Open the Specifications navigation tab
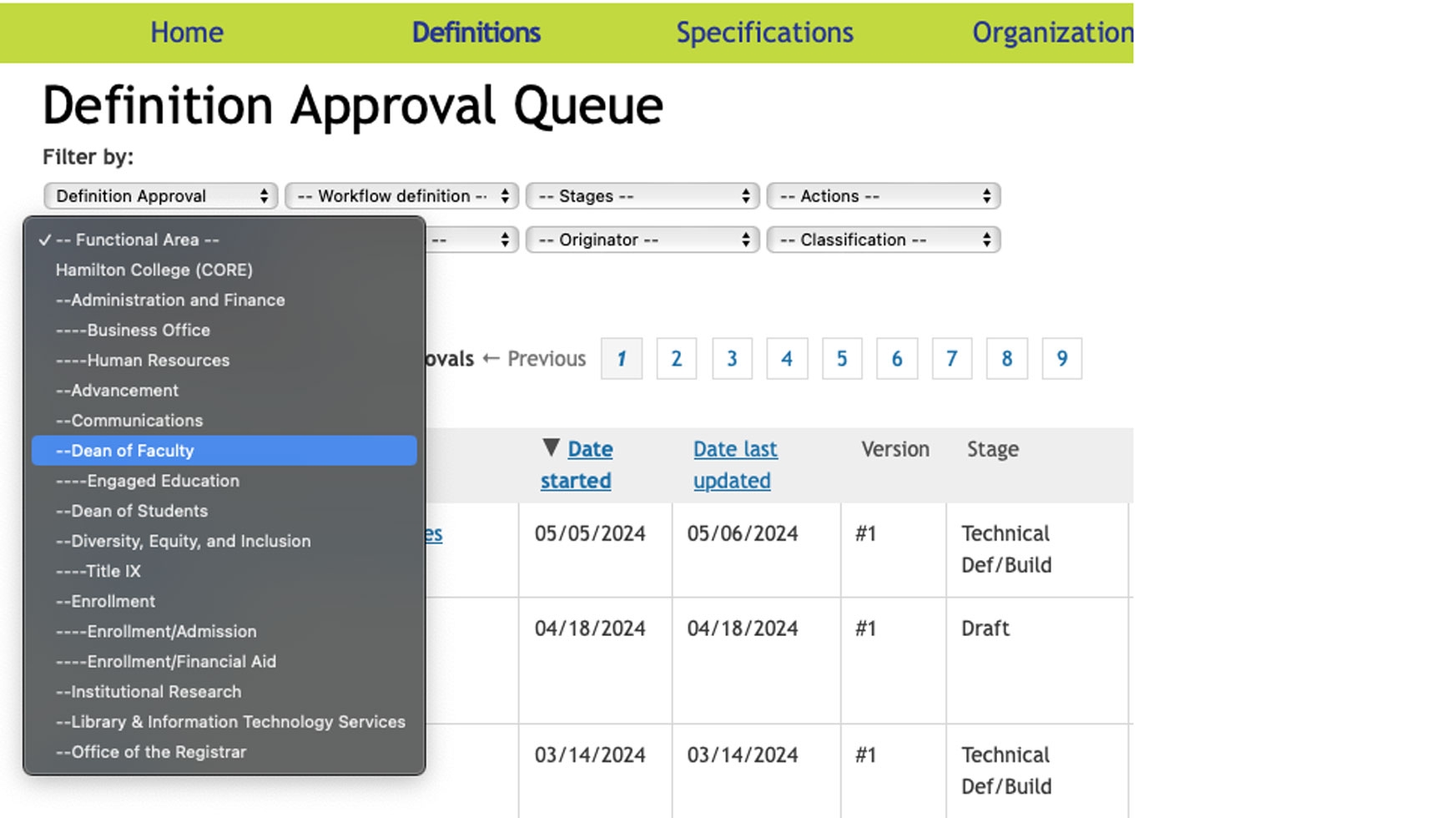Image resolution: width=1456 pixels, height=818 pixels. pos(764,33)
